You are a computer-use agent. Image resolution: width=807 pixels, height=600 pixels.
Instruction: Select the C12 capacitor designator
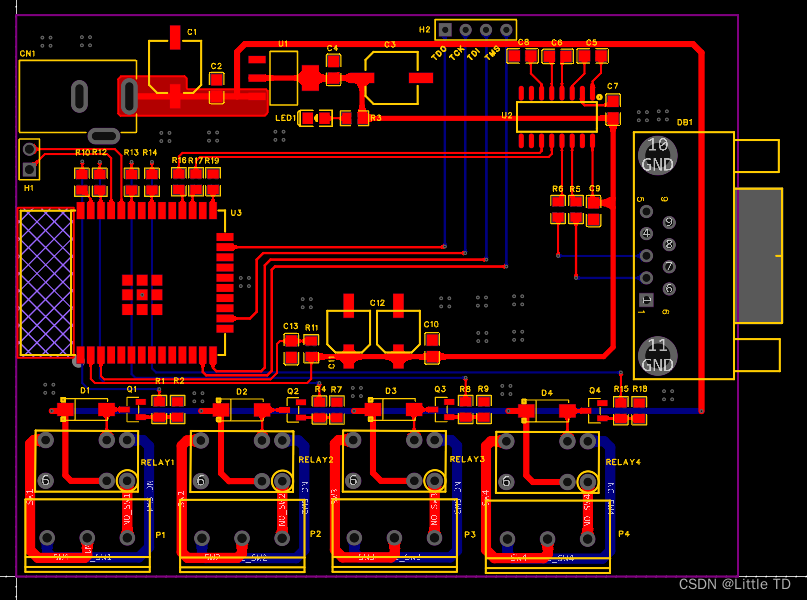point(377,303)
